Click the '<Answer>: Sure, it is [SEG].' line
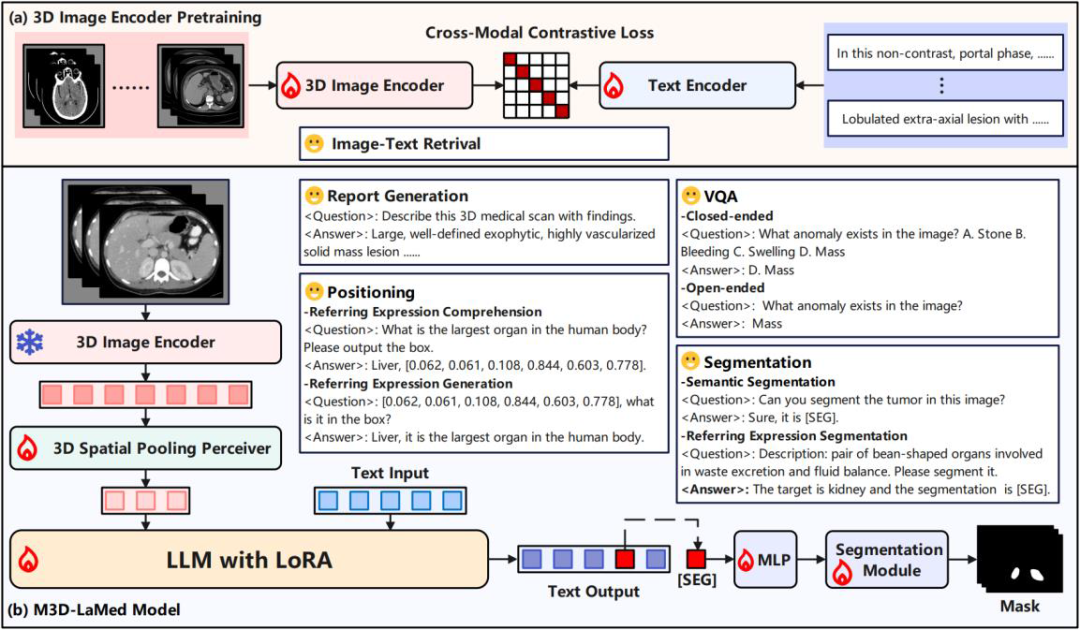 [760, 417]
